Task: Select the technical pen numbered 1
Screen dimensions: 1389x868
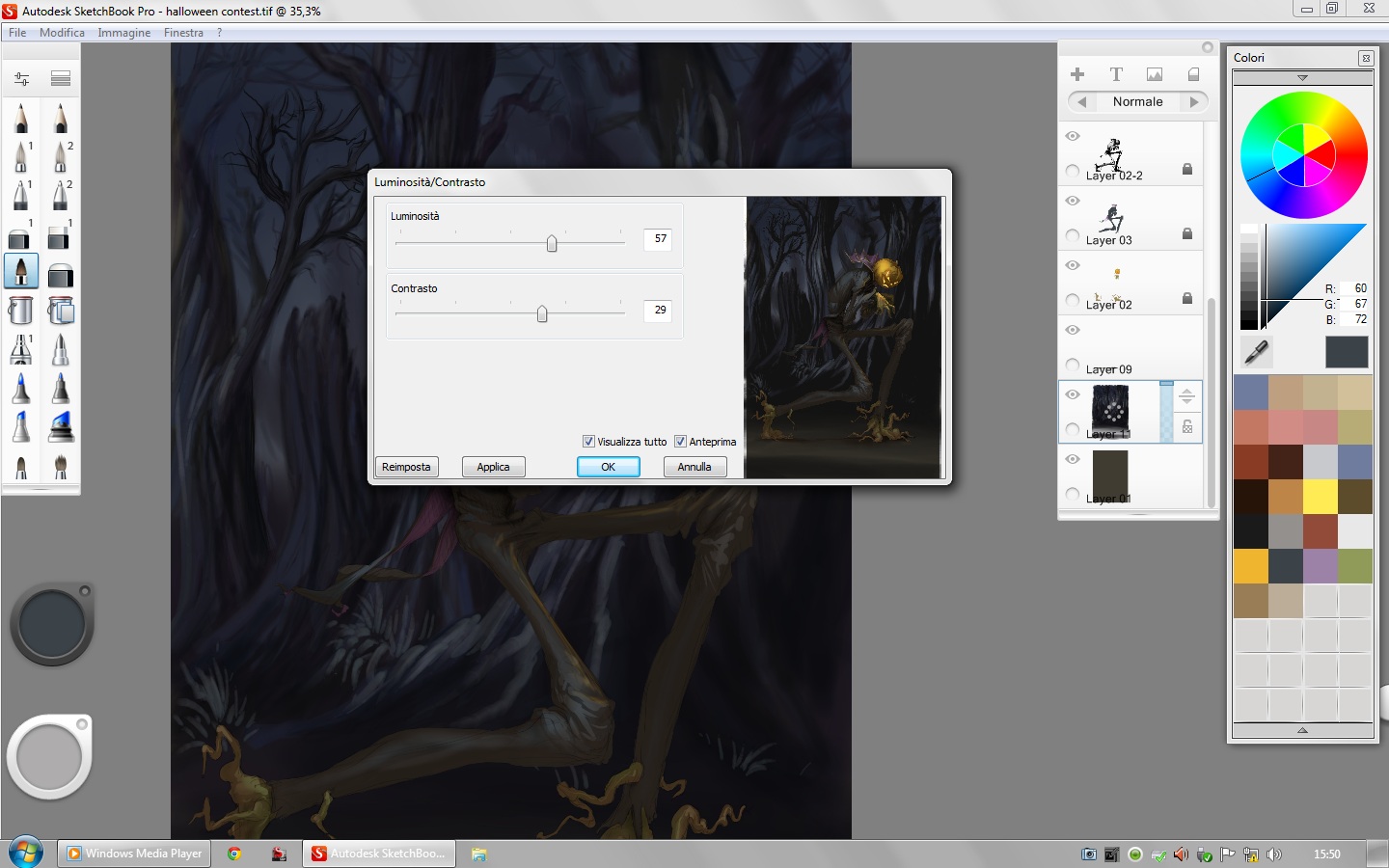Action: tap(21, 349)
